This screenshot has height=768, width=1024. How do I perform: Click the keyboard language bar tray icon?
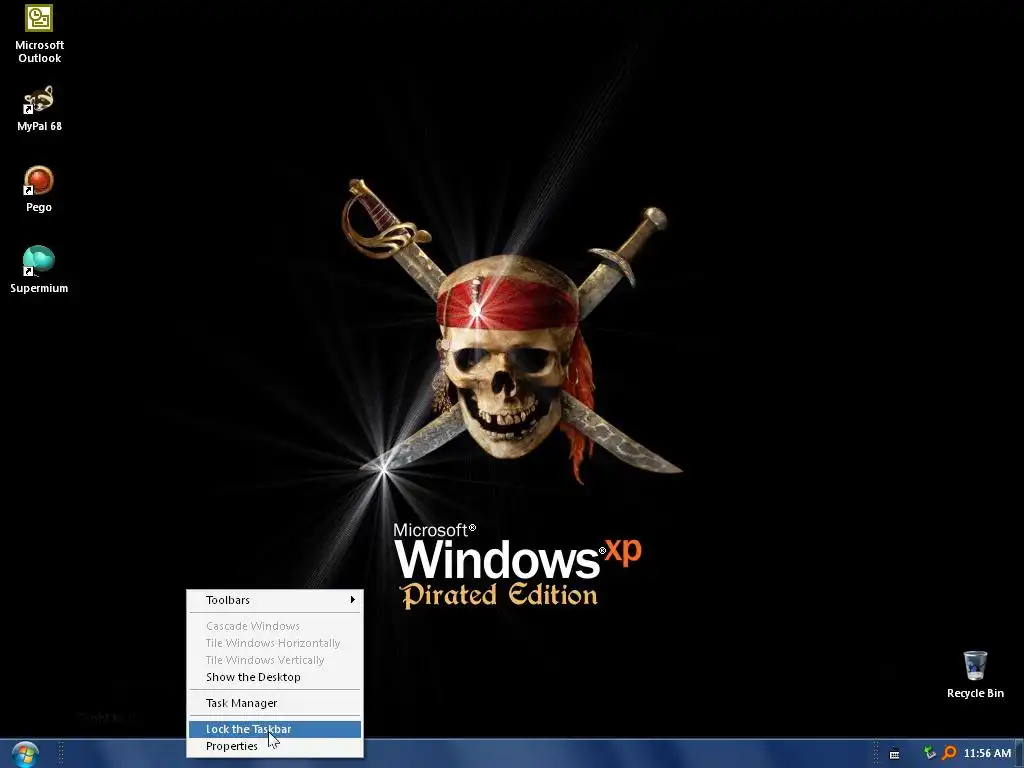[895, 754]
